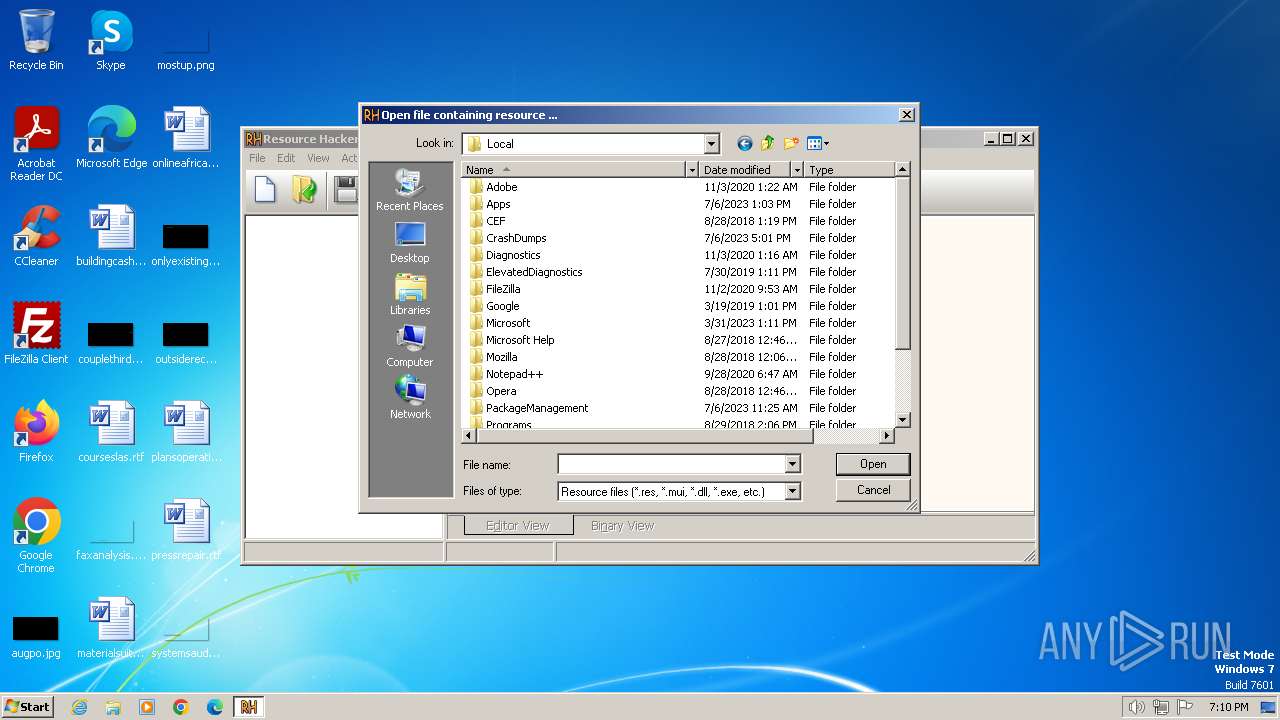Open Recycle Bin desktop icon
Image resolution: width=1280 pixels, height=720 pixels.
click(x=36, y=41)
